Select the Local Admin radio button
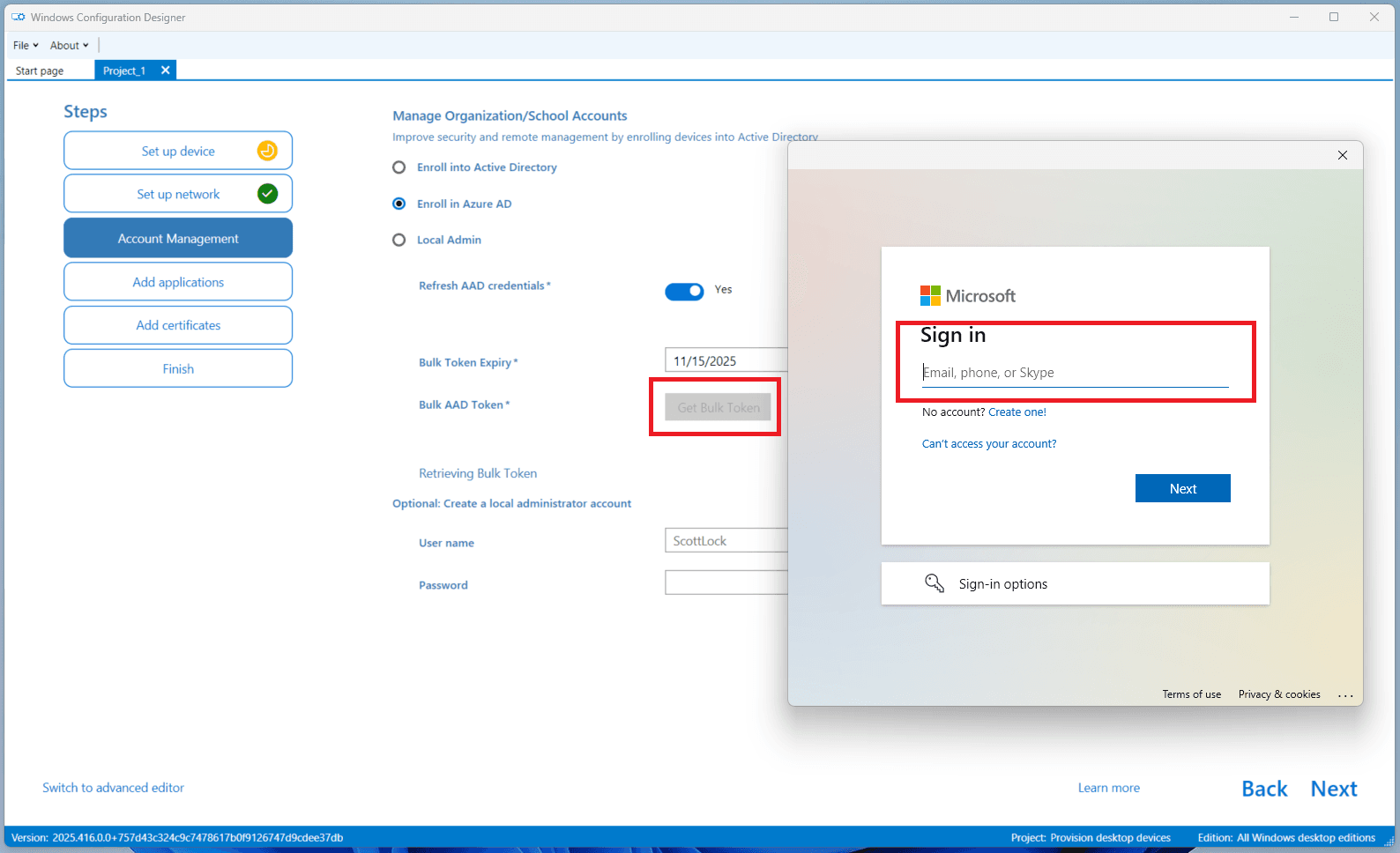 [x=399, y=240]
